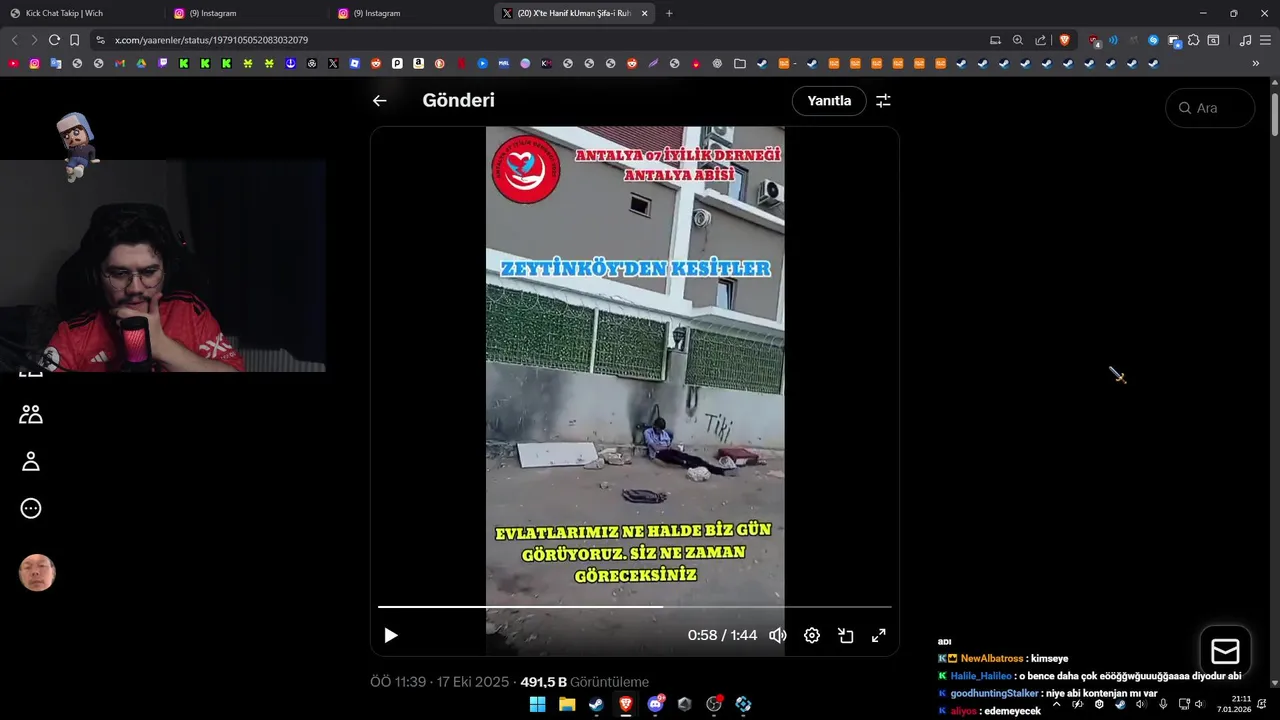Open the More circle menu in sidebar
This screenshot has height=720, width=1280.
pos(31,508)
